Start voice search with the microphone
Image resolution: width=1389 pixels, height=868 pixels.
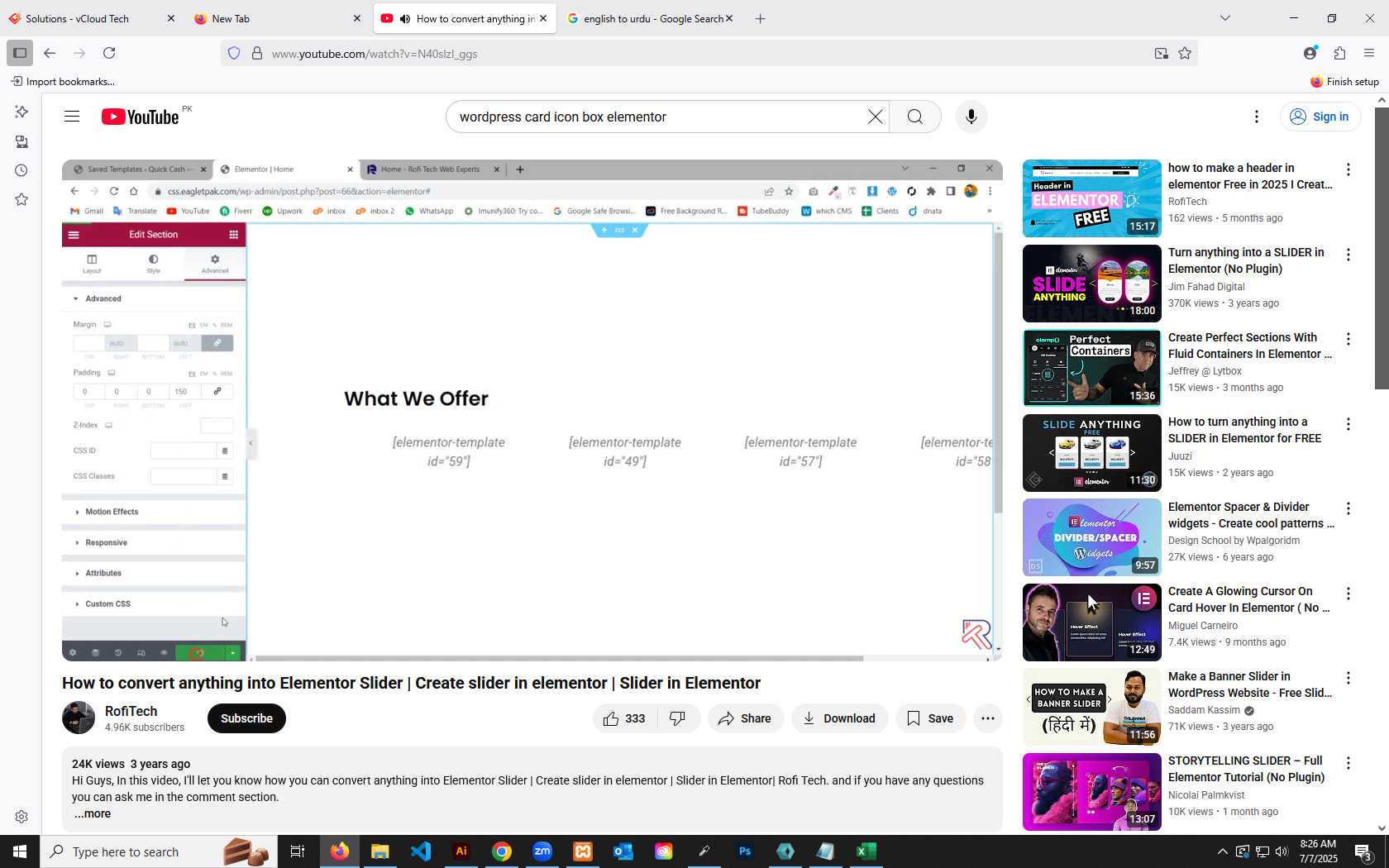coord(971,117)
